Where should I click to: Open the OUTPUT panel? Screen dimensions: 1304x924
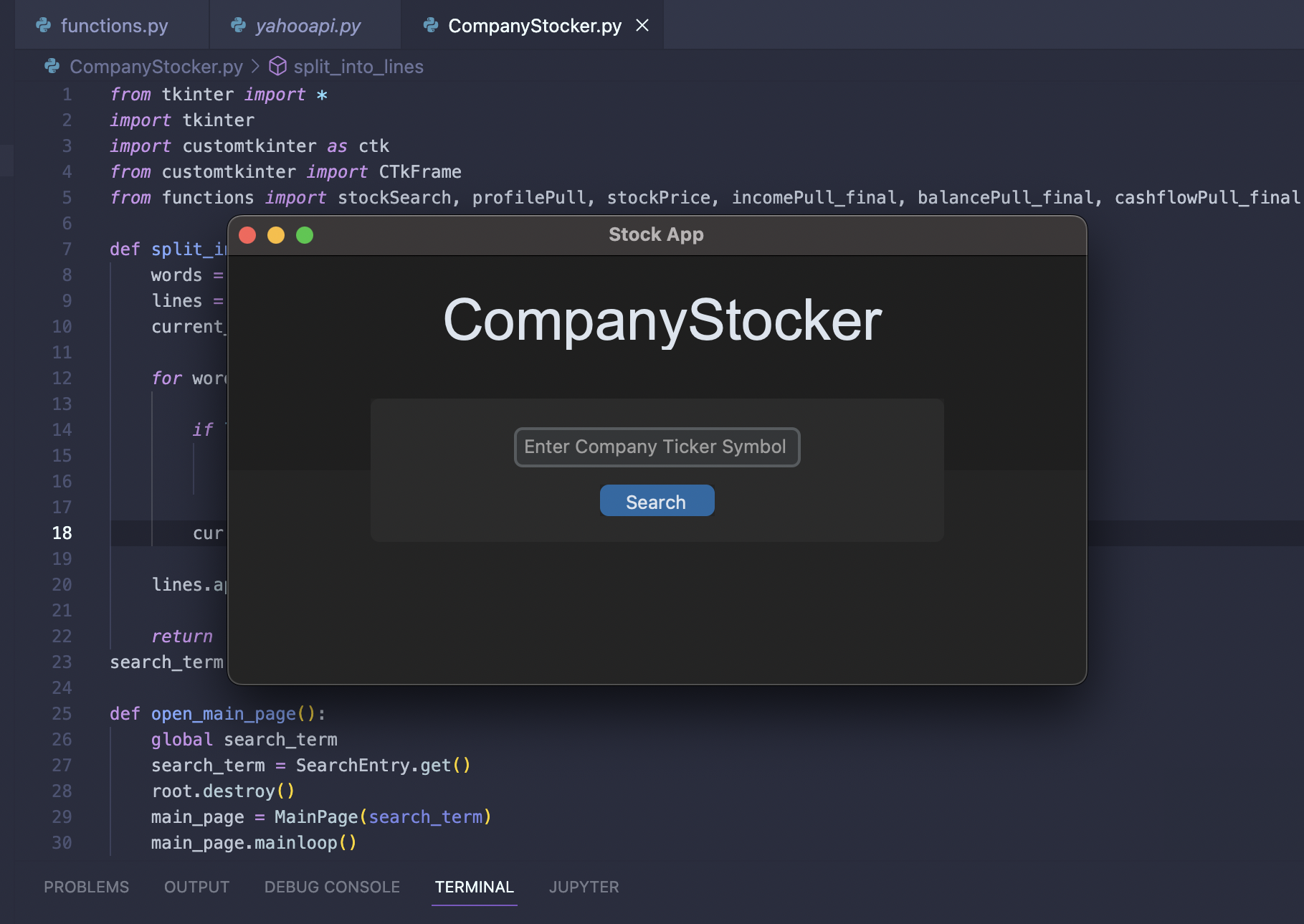(196, 887)
